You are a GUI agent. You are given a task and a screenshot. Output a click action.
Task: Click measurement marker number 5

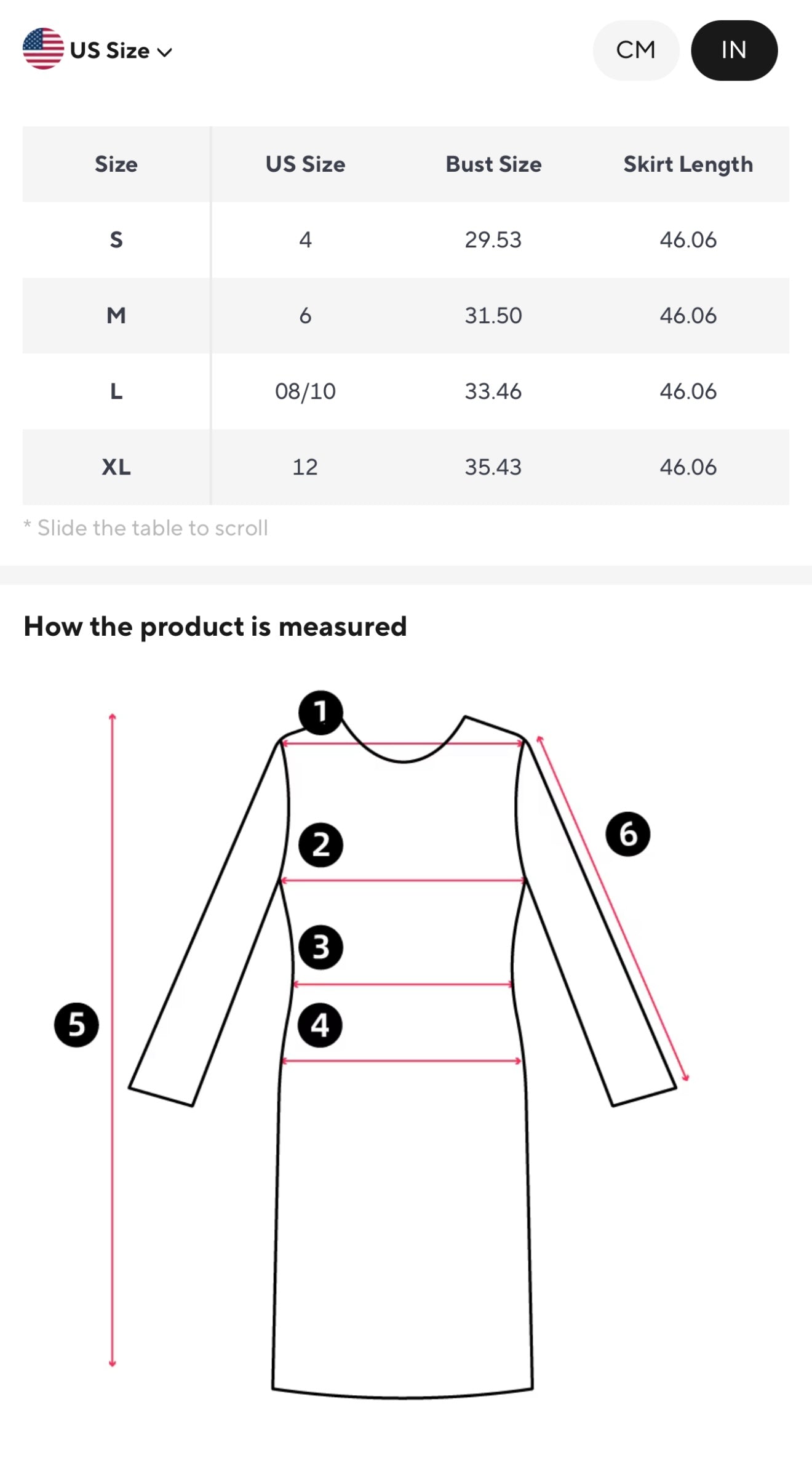pos(76,1025)
